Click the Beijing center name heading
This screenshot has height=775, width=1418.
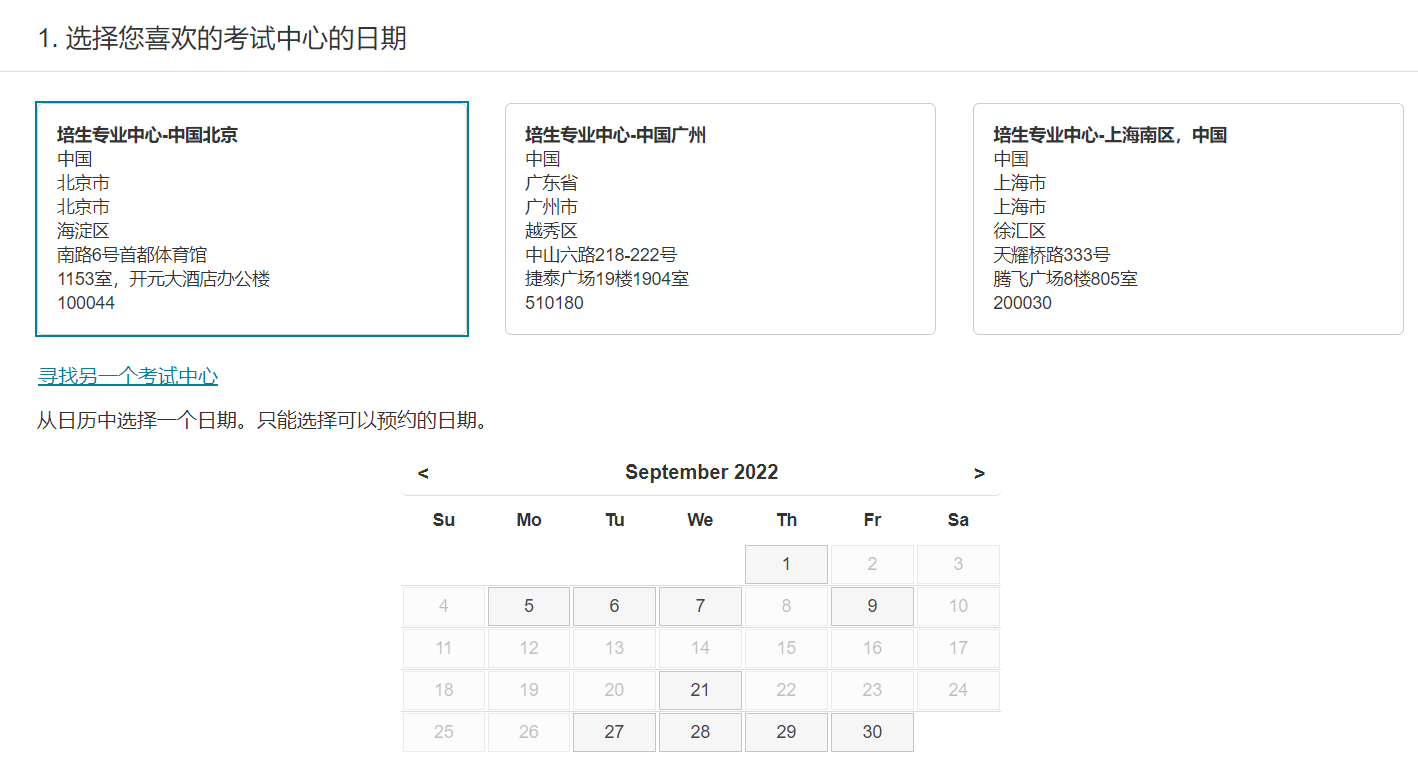click(147, 135)
